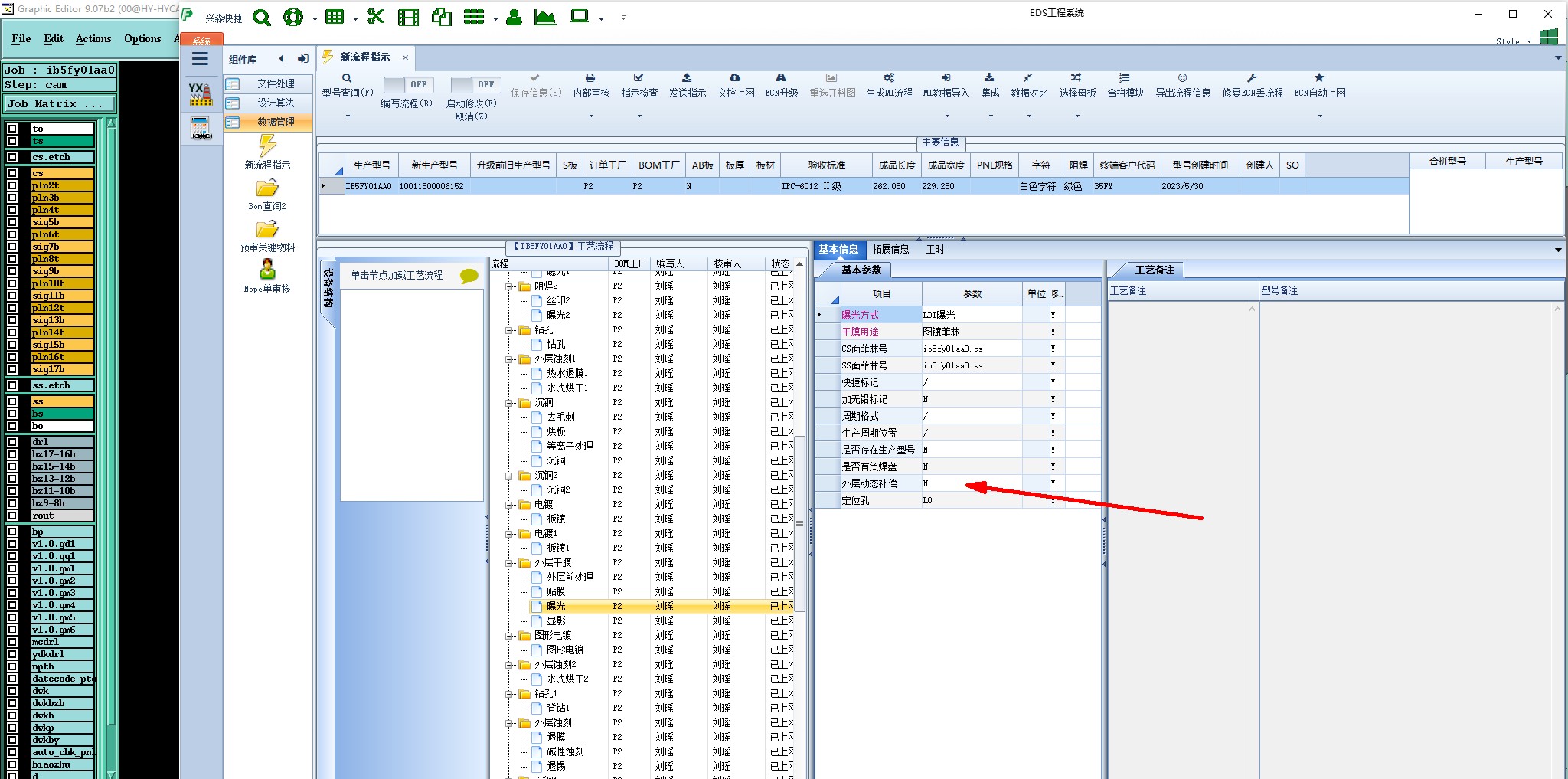Click the Job Matrix button
Image resolution: width=1568 pixels, height=779 pixels.
60,104
